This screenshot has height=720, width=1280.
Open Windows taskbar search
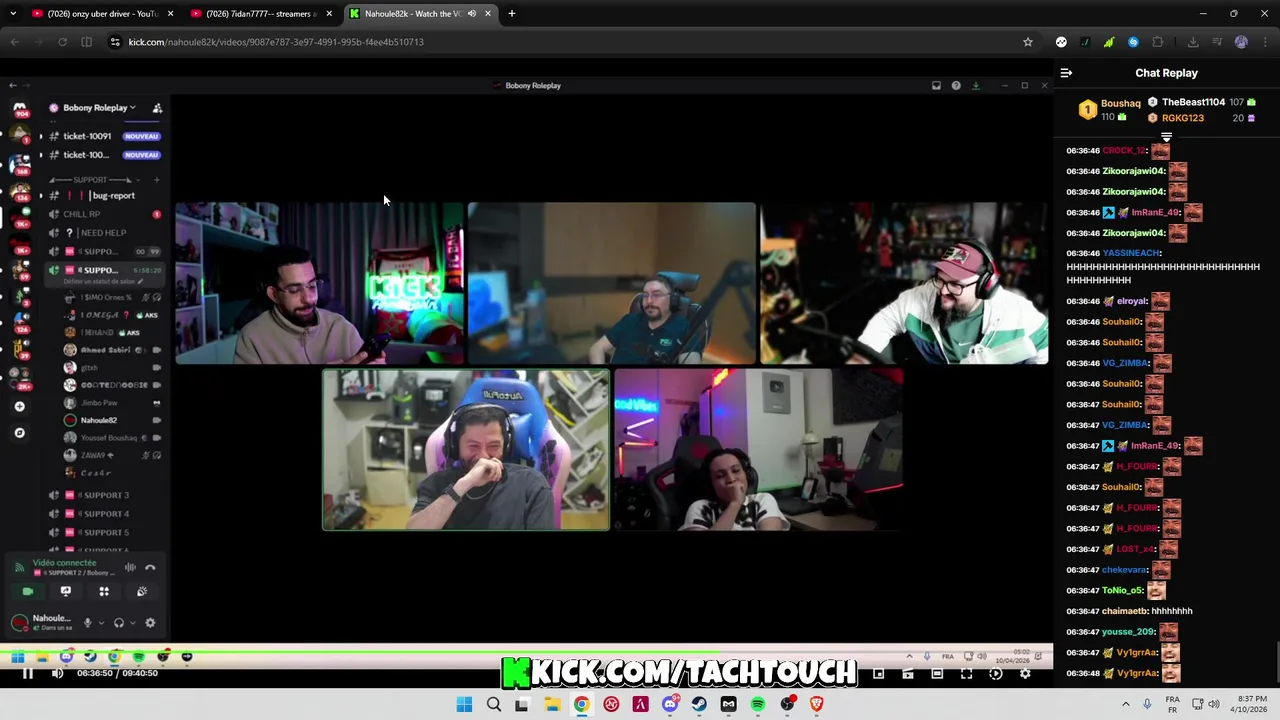[493, 704]
